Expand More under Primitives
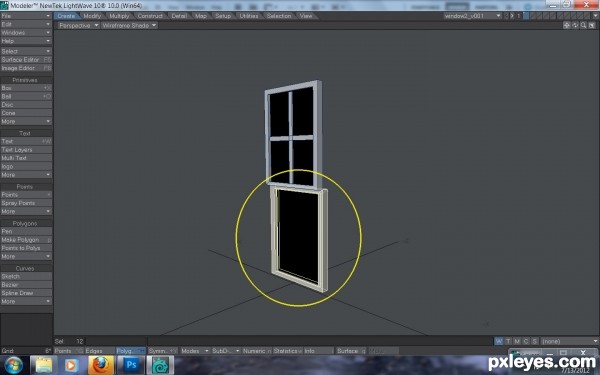This screenshot has height=375, width=600. coord(26,121)
